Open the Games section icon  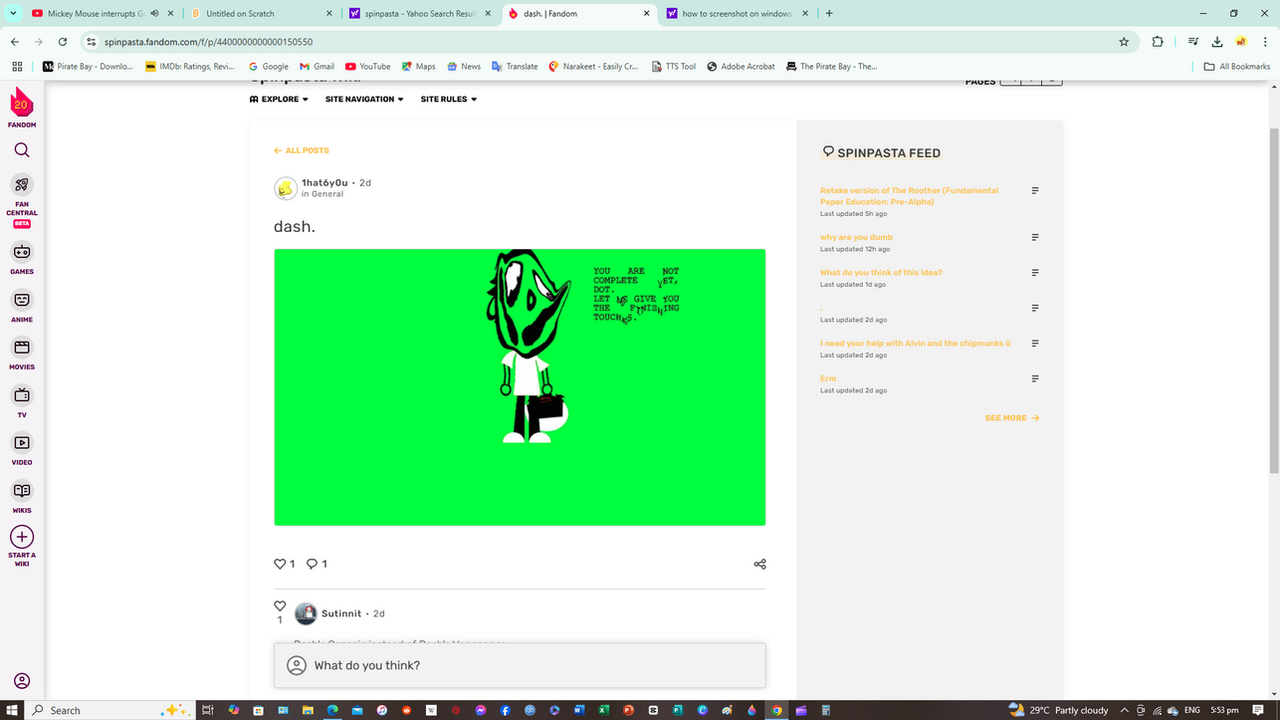point(22,252)
